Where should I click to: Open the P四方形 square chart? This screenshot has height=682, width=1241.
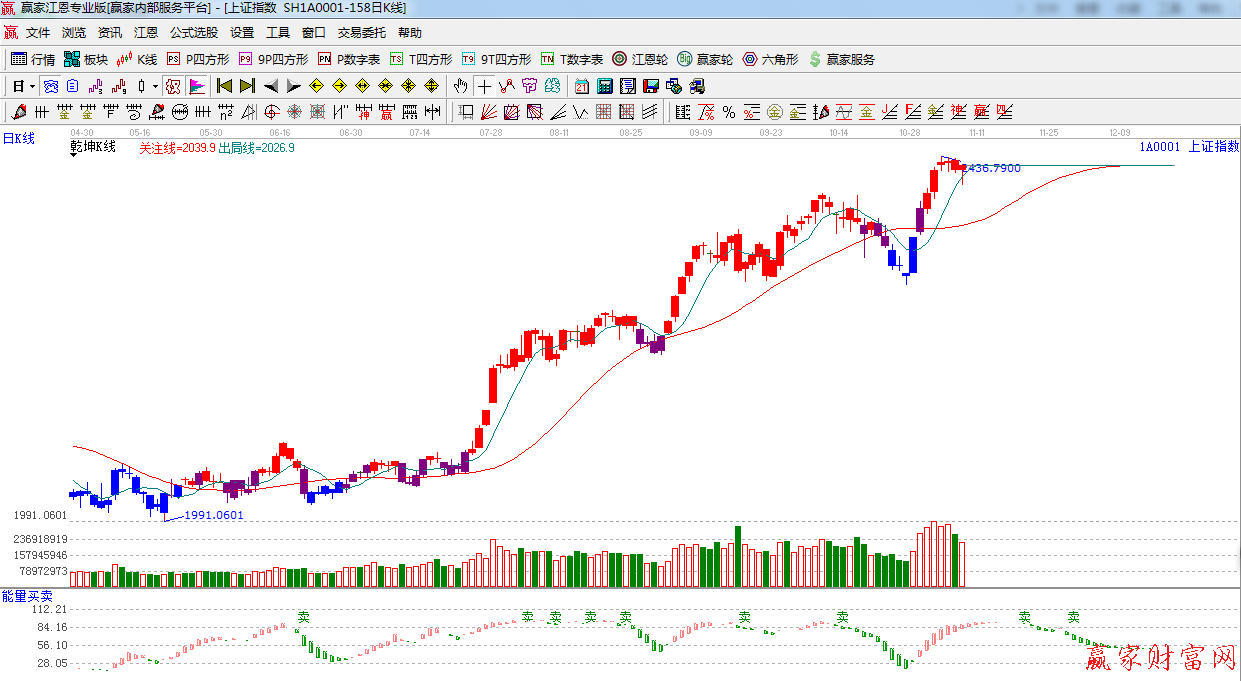pyautogui.click(x=198, y=60)
